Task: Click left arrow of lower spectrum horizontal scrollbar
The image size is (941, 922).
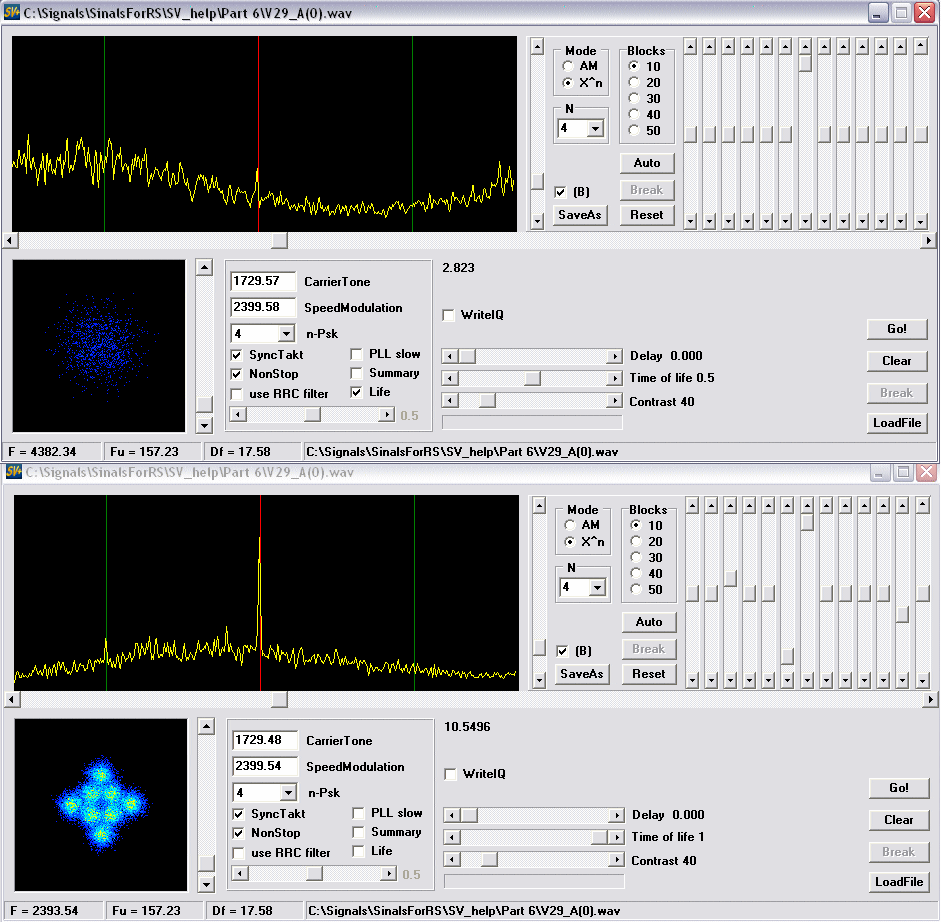Action: (11, 700)
